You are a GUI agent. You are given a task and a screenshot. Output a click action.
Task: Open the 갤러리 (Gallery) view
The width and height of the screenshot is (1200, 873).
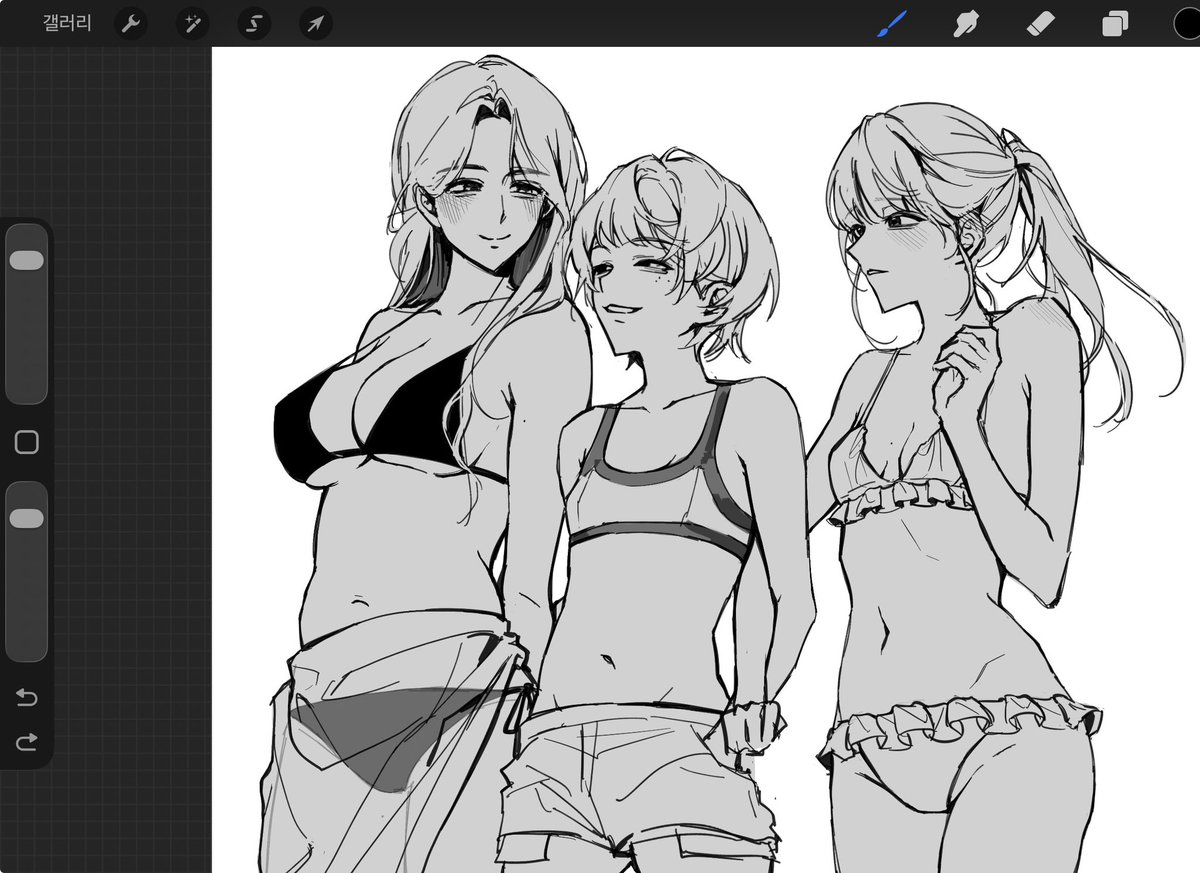pyautogui.click(x=67, y=23)
